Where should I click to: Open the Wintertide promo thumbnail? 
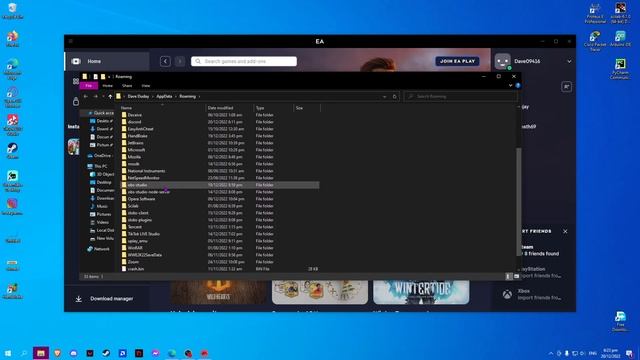click(421, 292)
